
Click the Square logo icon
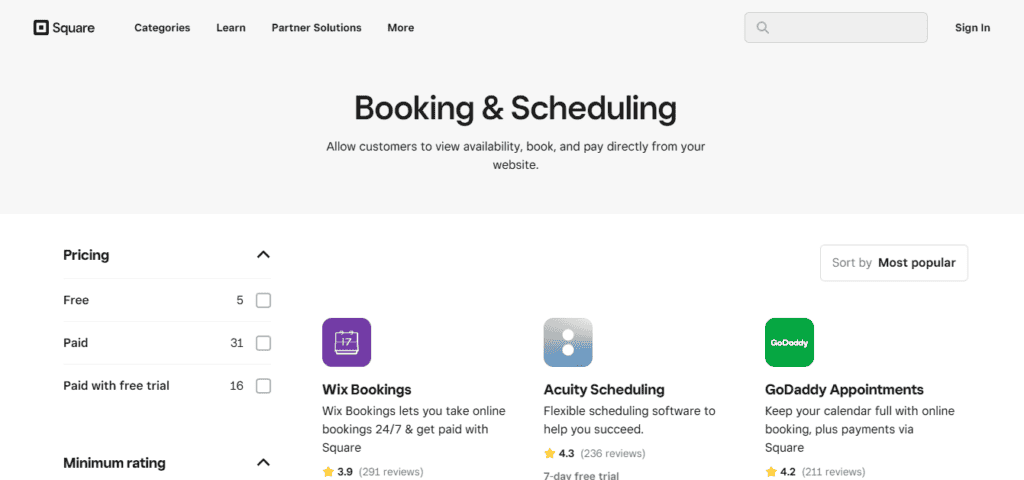point(41,27)
